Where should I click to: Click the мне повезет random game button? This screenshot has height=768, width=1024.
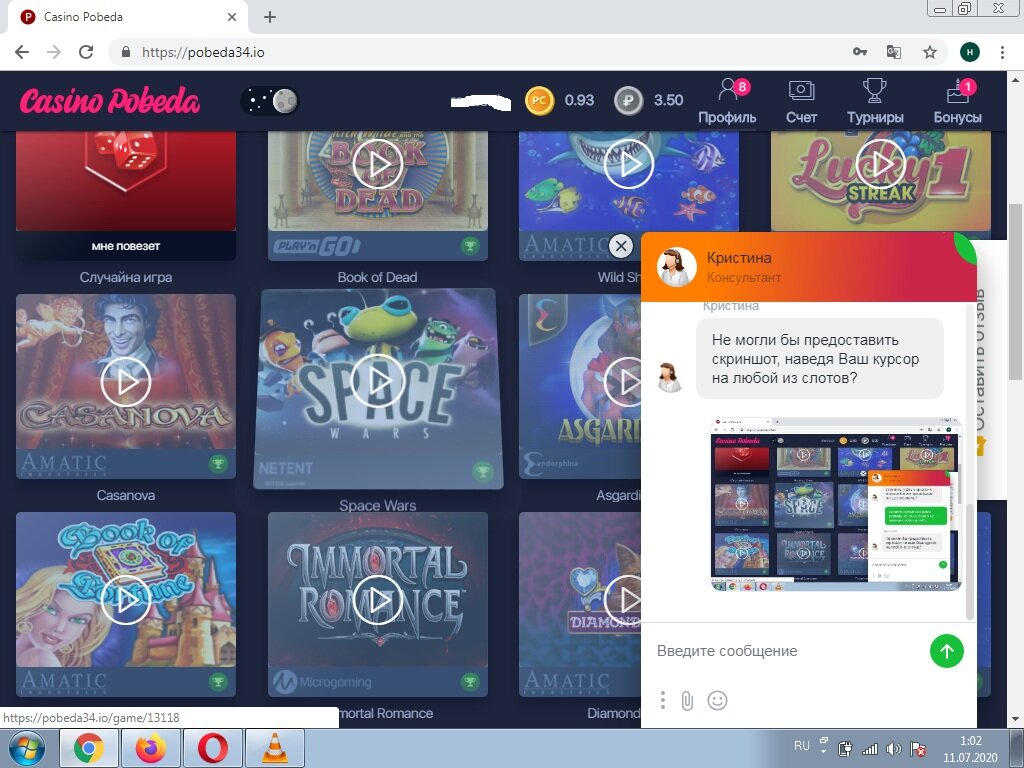point(125,246)
